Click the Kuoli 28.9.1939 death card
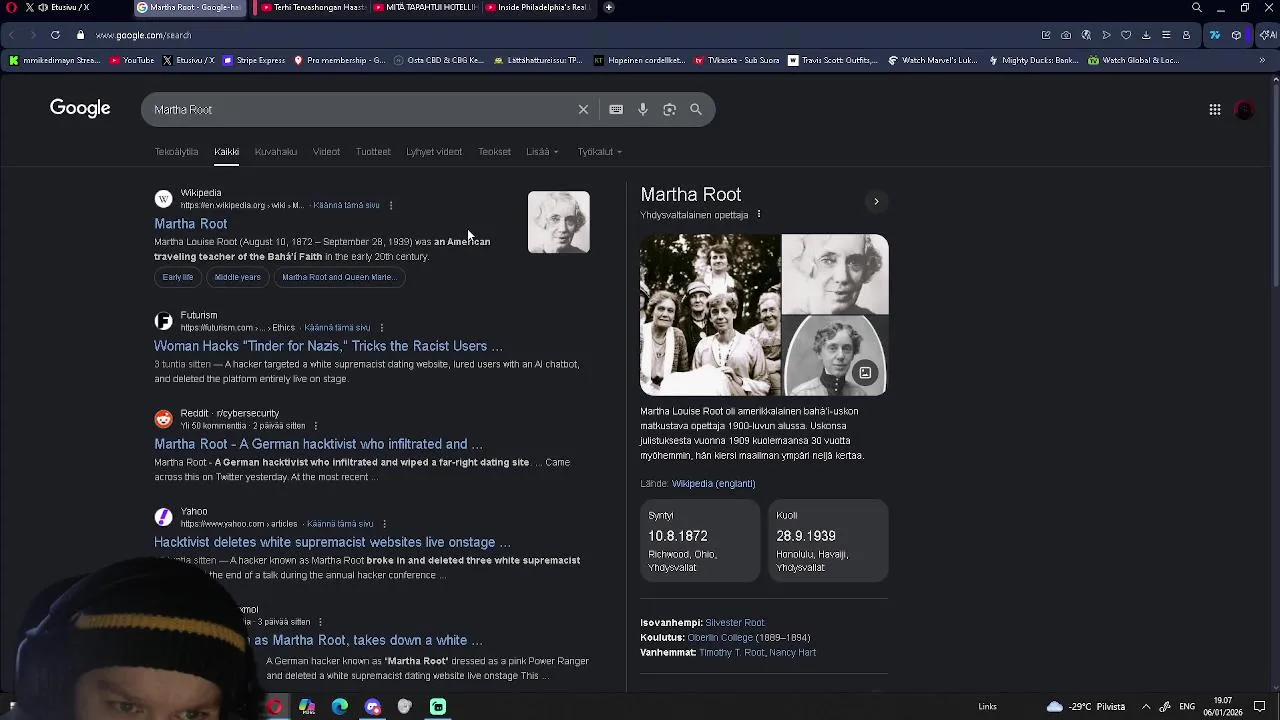 pyautogui.click(x=828, y=541)
